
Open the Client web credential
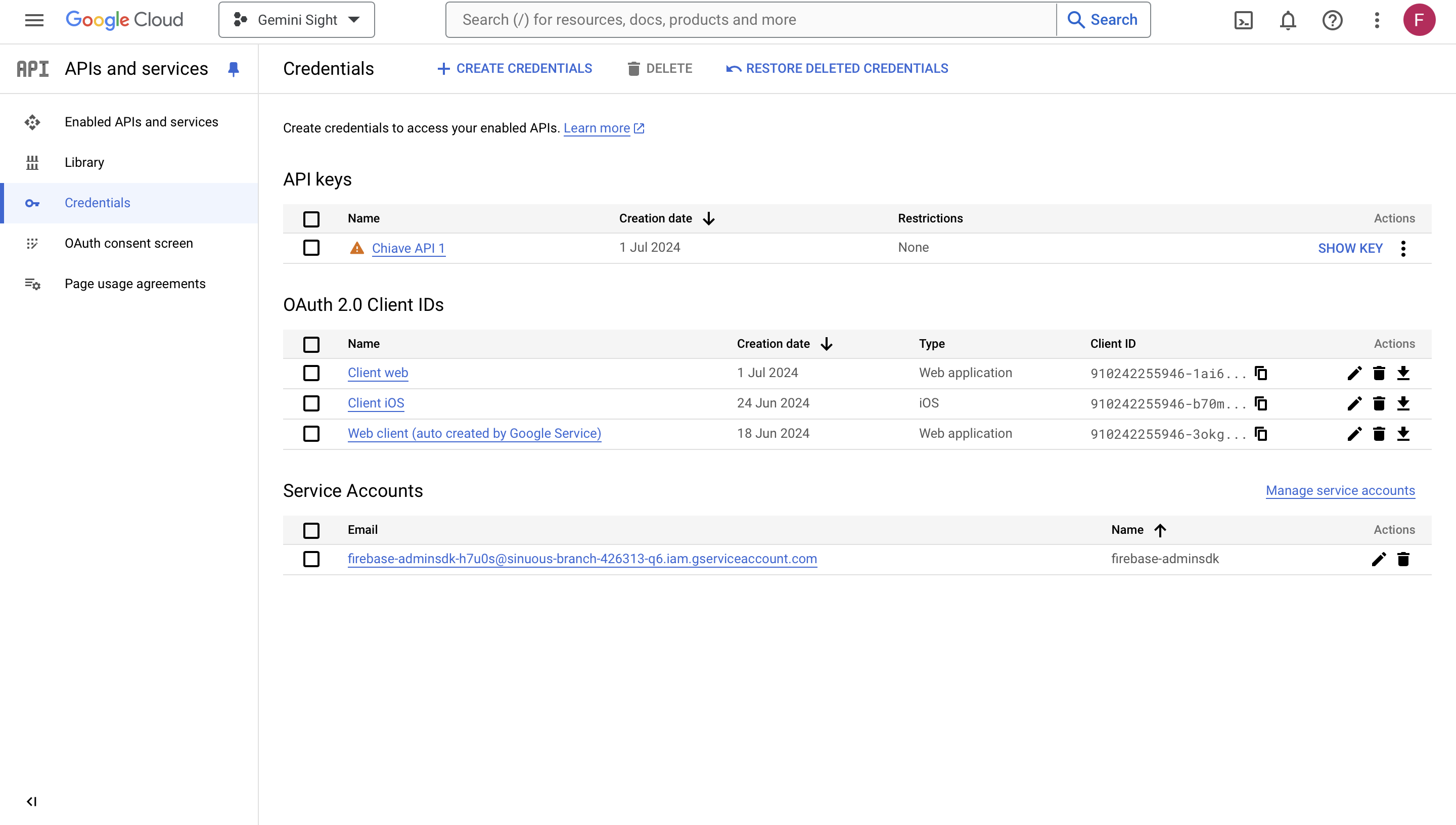click(x=378, y=373)
